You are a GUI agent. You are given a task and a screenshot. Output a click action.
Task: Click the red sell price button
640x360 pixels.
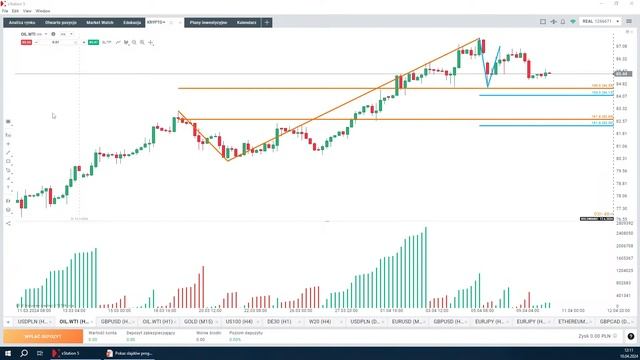[x=26, y=42]
